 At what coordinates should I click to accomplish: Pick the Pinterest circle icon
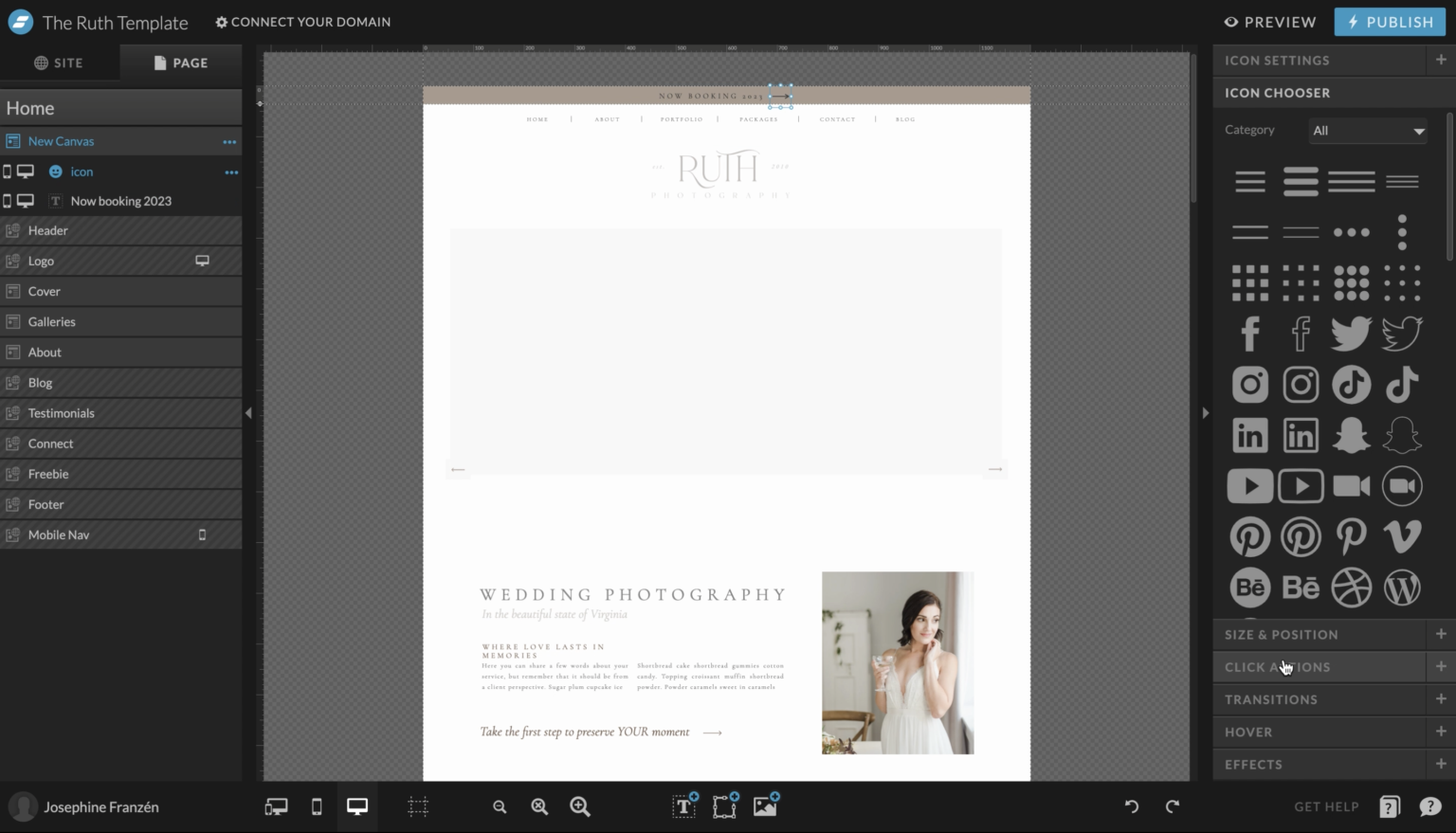(x=1249, y=535)
